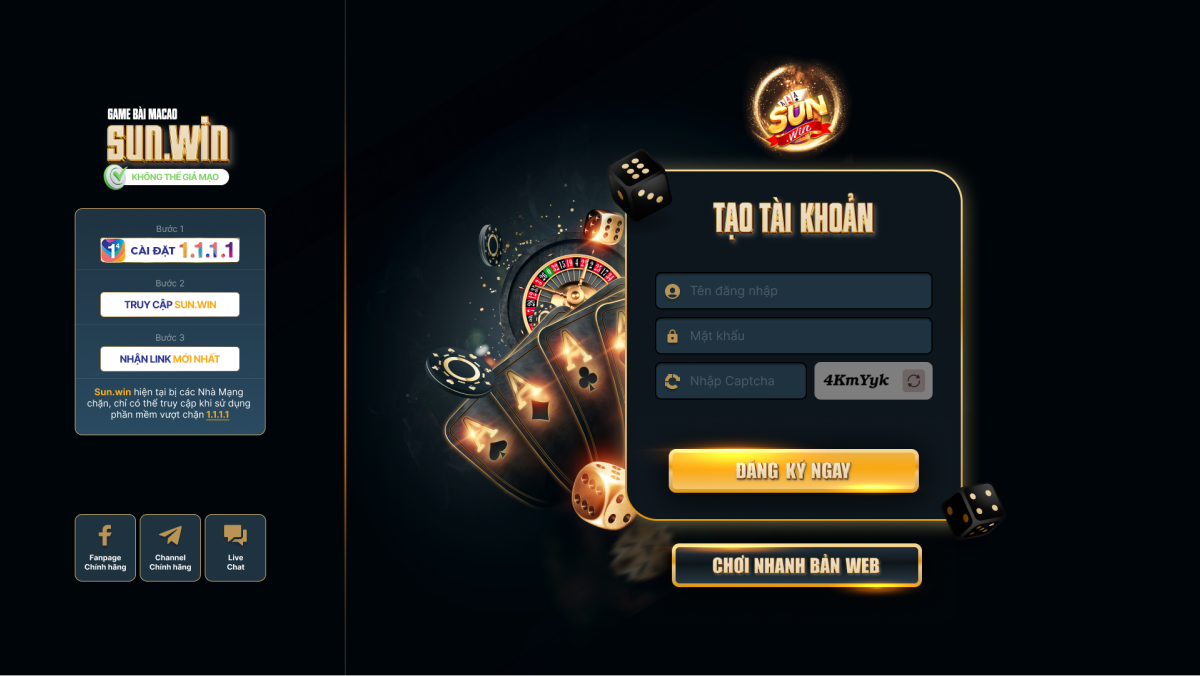Click the CHƠI NHANH BẢN WEB button
The width and height of the screenshot is (1200, 676).
click(796, 565)
